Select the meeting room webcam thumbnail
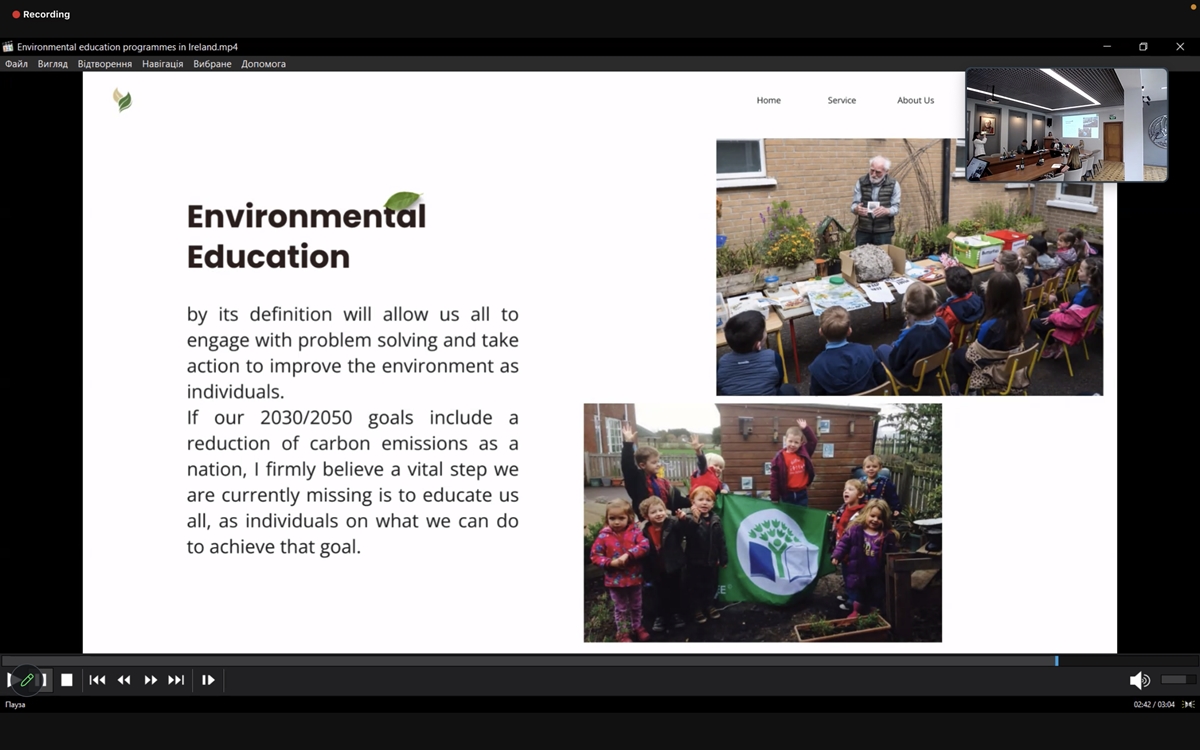 1066,125
